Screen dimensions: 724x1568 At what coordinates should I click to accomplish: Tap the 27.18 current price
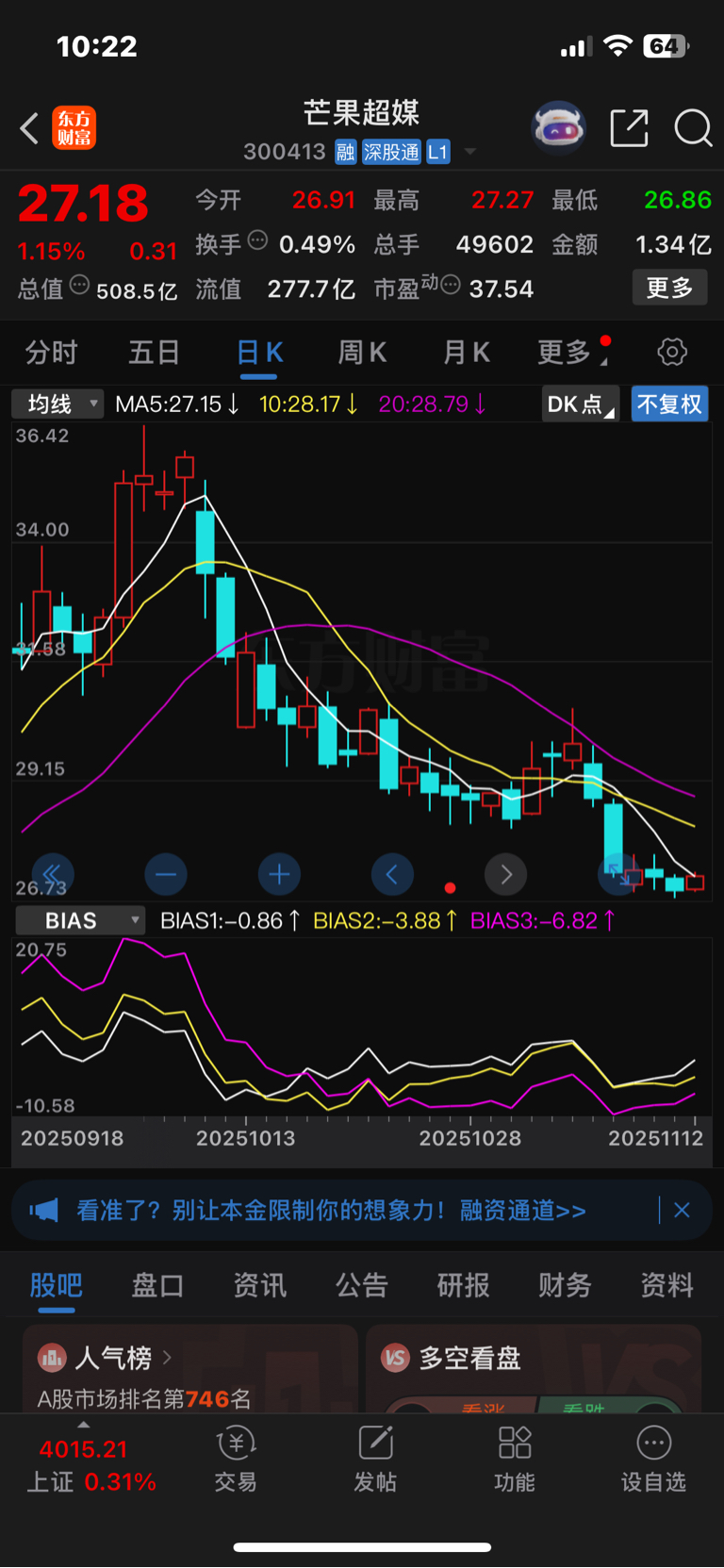[83, 203]
